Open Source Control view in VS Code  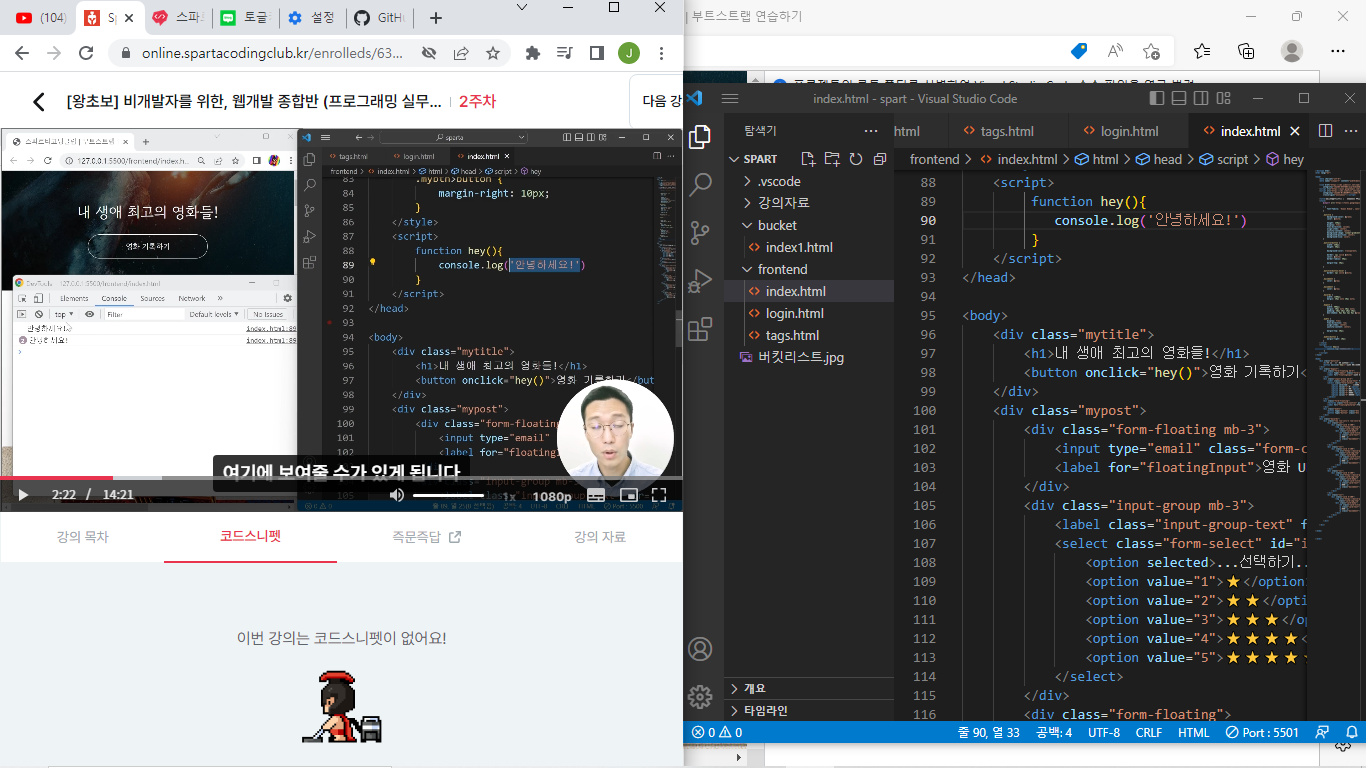[x=701, y=232]
